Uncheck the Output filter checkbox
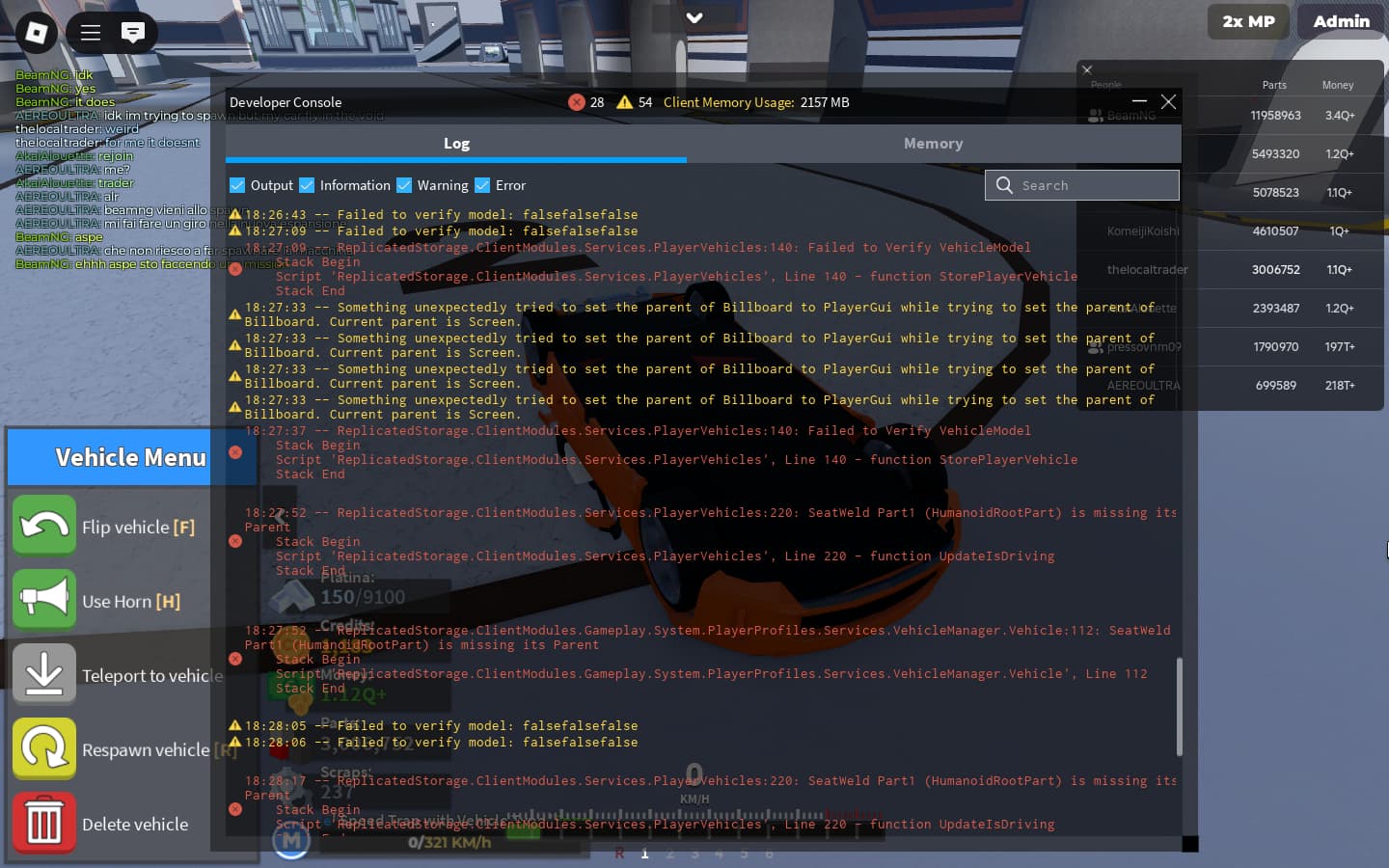 237,185
